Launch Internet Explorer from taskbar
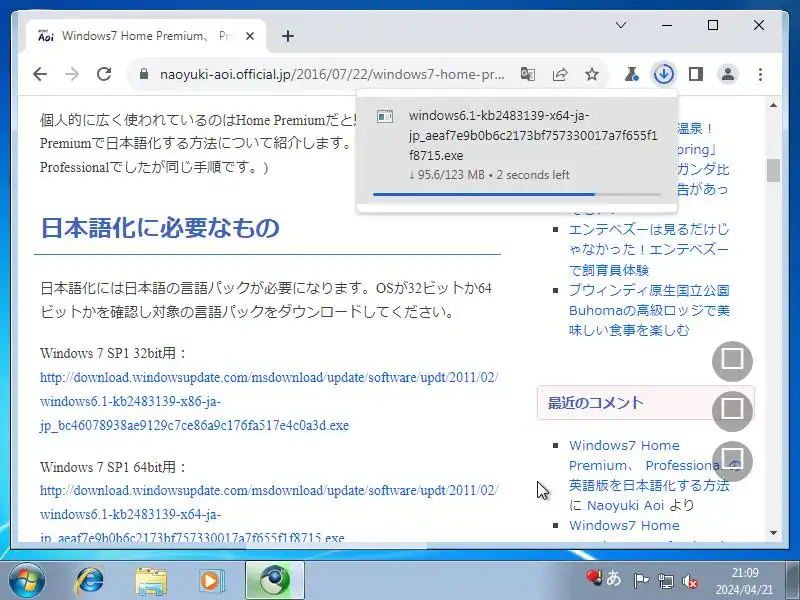The width and height of the screenshot is (800, 600). coord(90,581)
